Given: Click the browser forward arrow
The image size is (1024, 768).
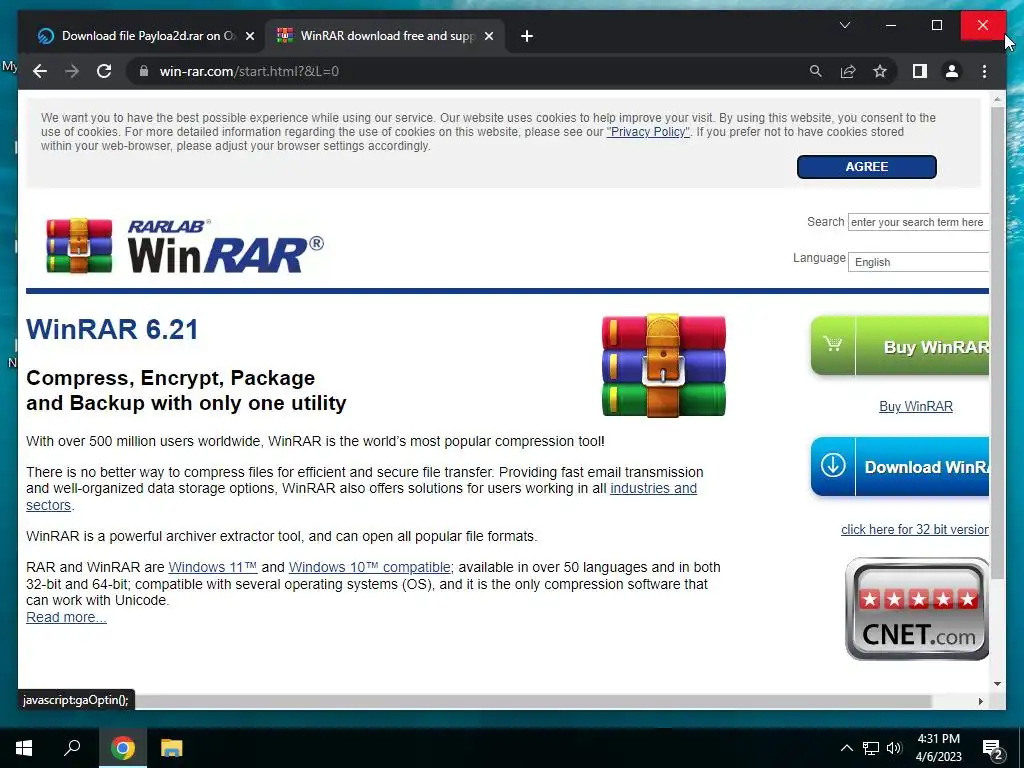Looking at the screenshot, I should 72,71.
